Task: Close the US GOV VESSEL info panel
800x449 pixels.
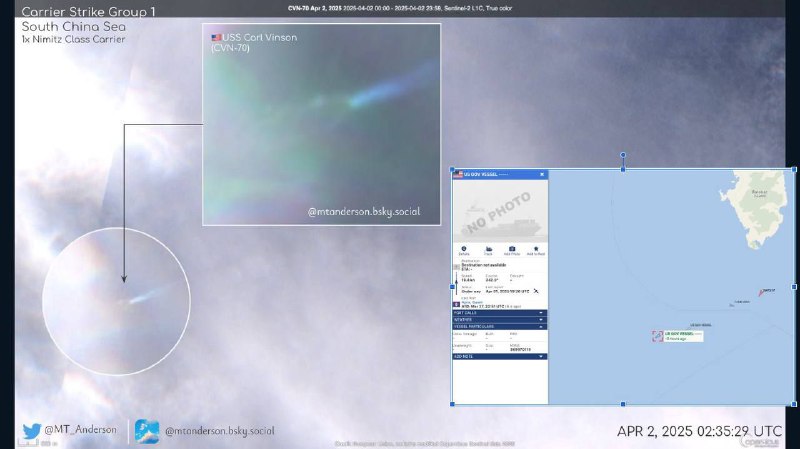Action: [542, 174]
